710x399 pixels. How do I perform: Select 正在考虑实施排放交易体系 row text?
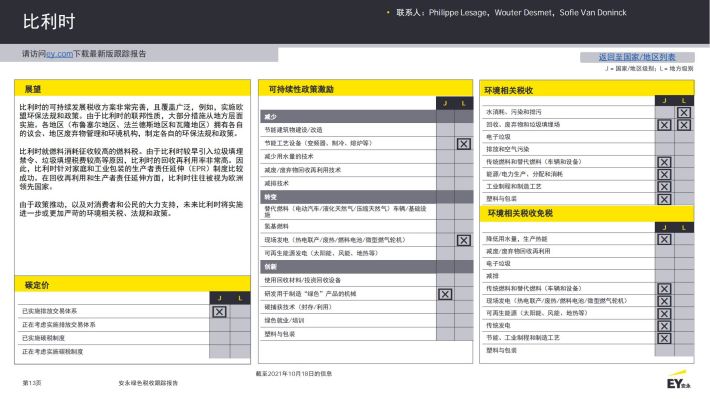pos(58,325)
